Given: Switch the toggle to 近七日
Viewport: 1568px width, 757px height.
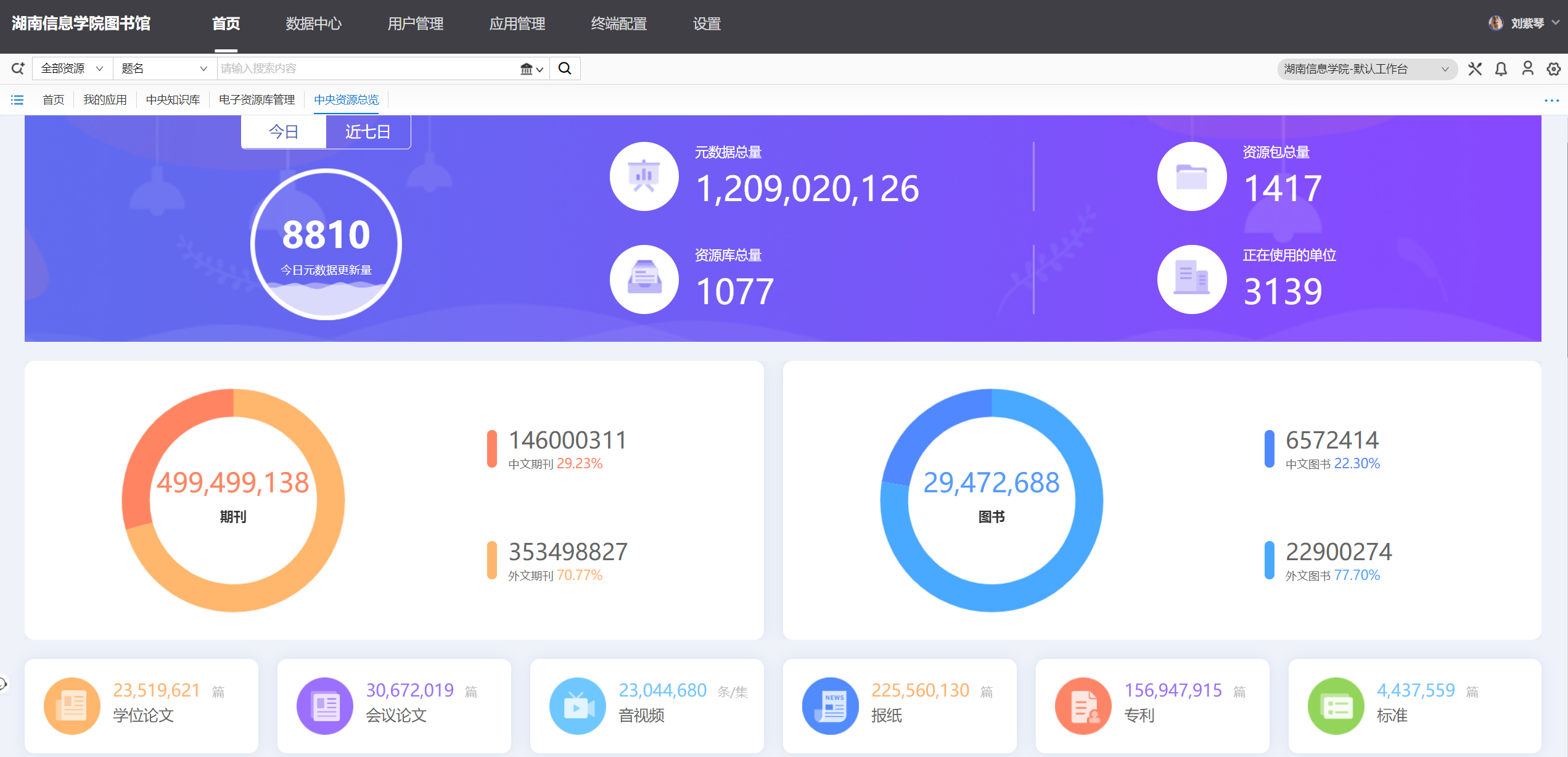Looking at the screenshot, I should pos(367,132).
